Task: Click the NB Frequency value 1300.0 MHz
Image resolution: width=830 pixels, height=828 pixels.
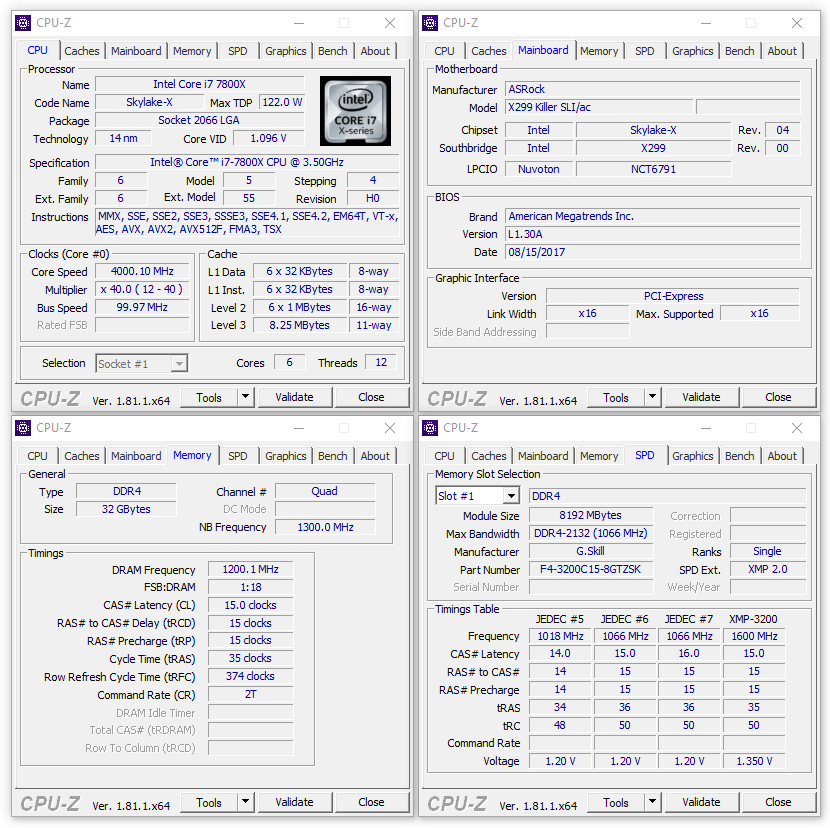Action: point(325,527)
